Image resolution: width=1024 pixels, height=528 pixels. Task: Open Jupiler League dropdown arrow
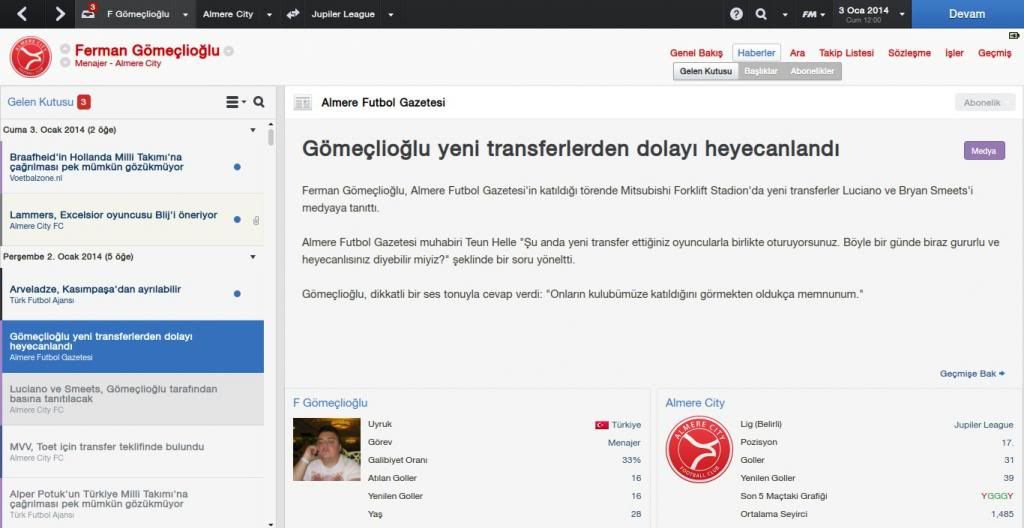click(391, 14)
